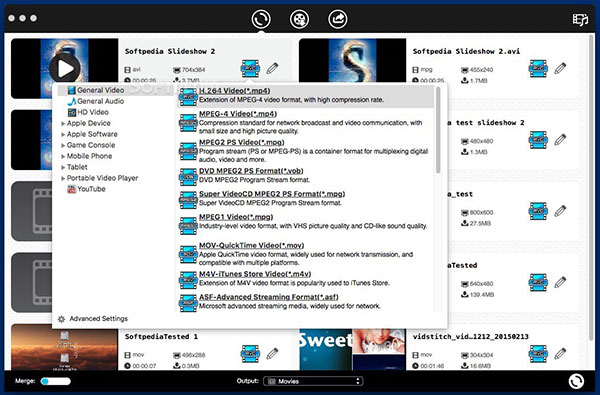Open the Convert tab icon in top bar
Image resolution: width=600 pixels, height=395 pixels.
click(261, 19)
